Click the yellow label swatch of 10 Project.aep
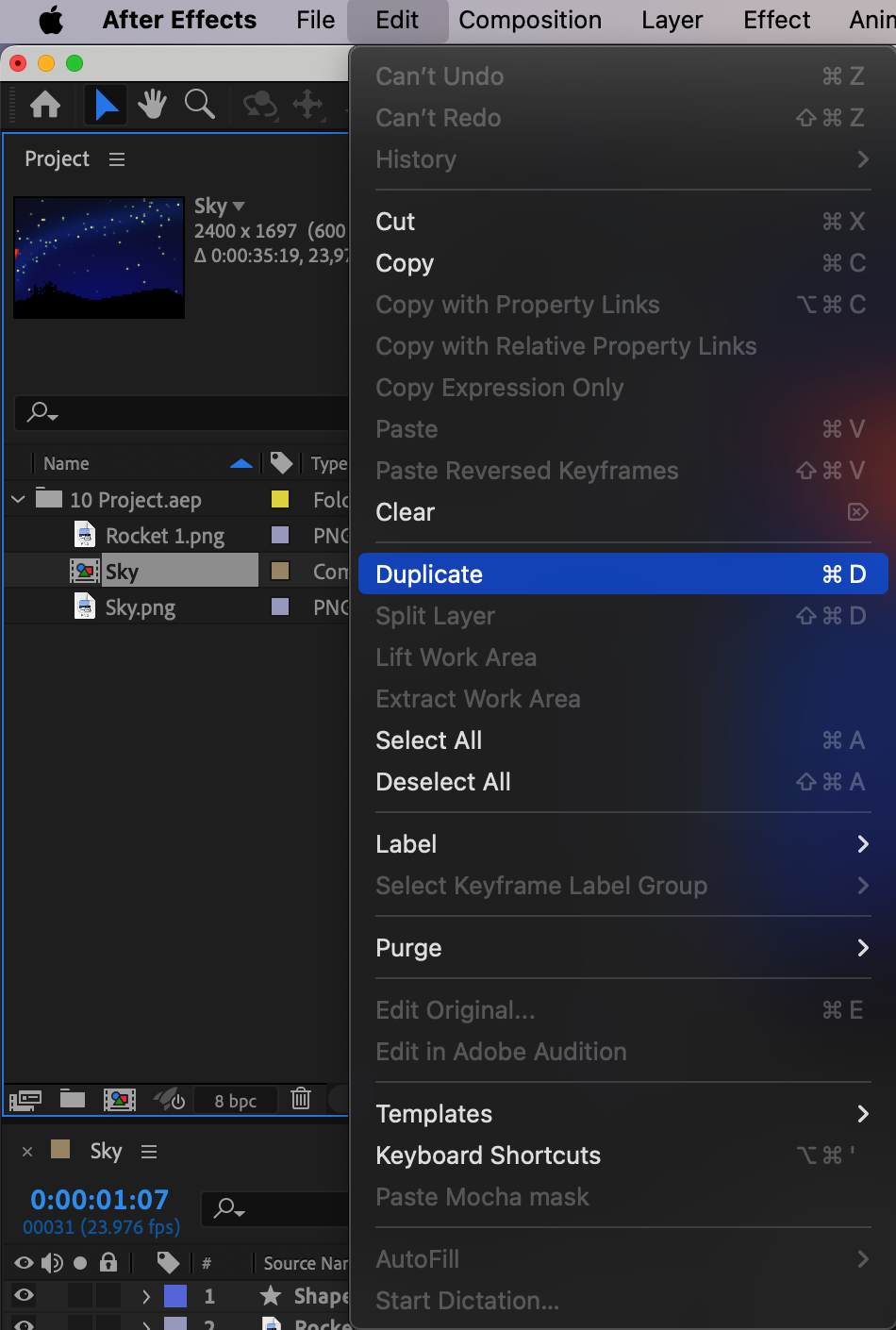The width and height of the screenshot is (896, 1330). tap(280, 499)
